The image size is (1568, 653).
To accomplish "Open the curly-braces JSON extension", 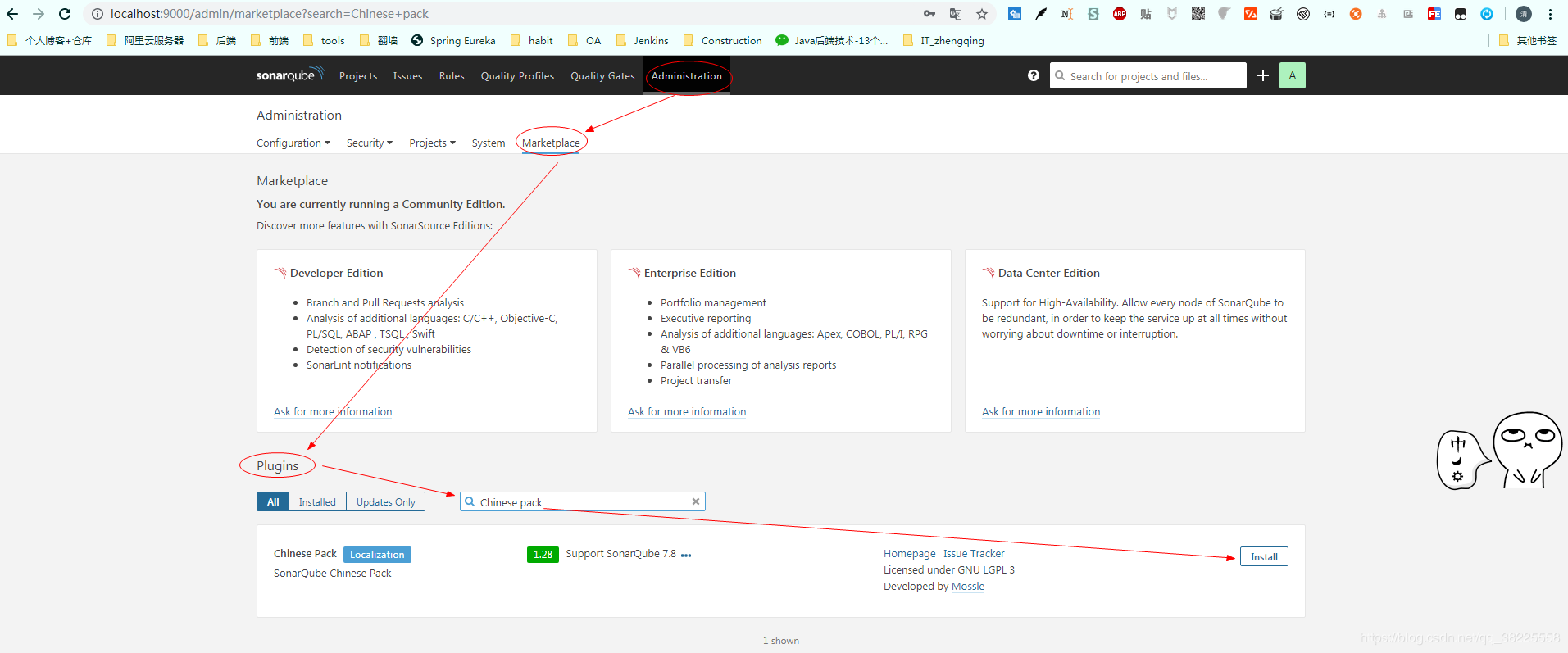I will (x=1329, y=14).
